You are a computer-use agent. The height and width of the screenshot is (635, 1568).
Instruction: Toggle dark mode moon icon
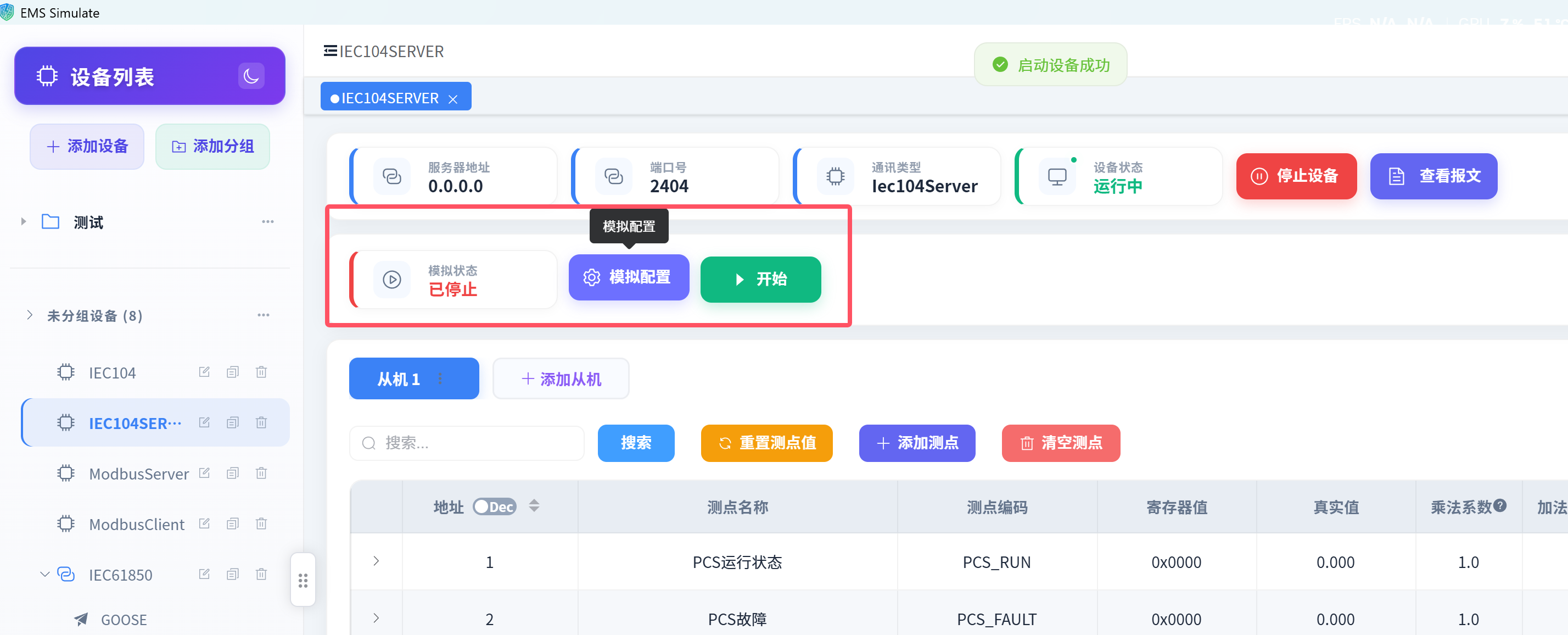coord(251,76)
